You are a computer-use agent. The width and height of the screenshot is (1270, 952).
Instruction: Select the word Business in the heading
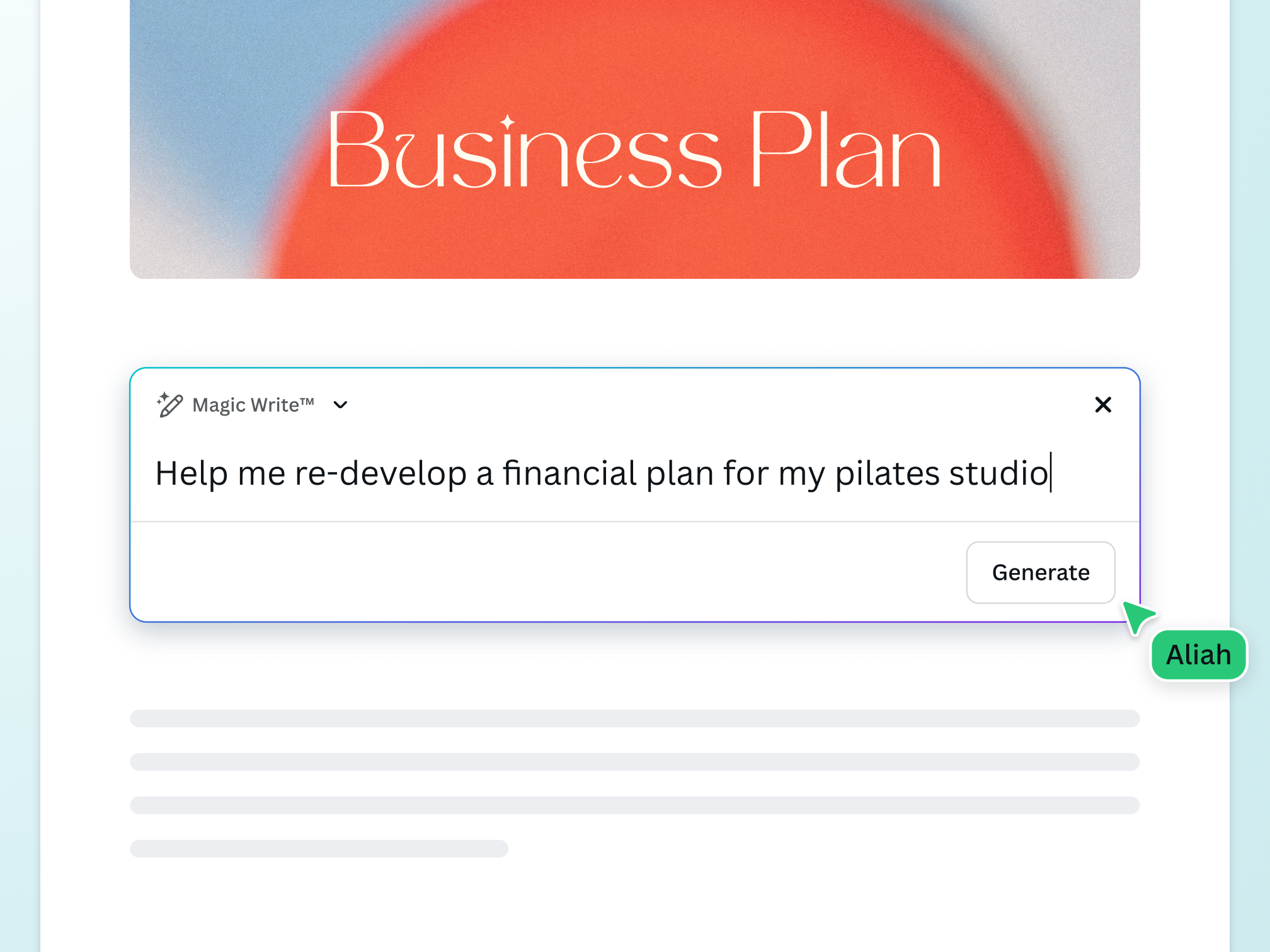click(523, 151)
